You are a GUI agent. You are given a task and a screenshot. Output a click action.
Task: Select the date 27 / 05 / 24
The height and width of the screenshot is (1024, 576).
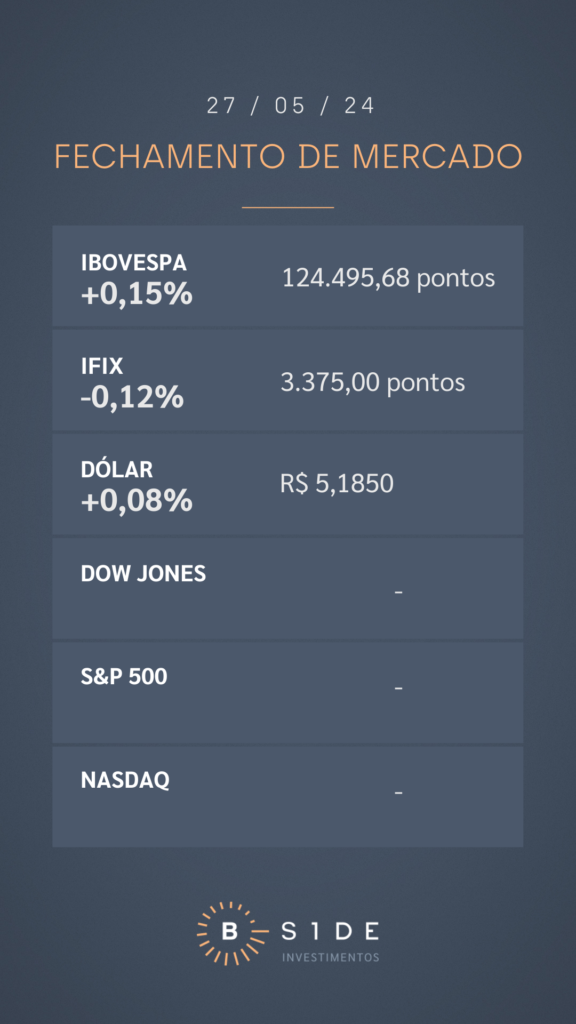click(x=291, y=106)
